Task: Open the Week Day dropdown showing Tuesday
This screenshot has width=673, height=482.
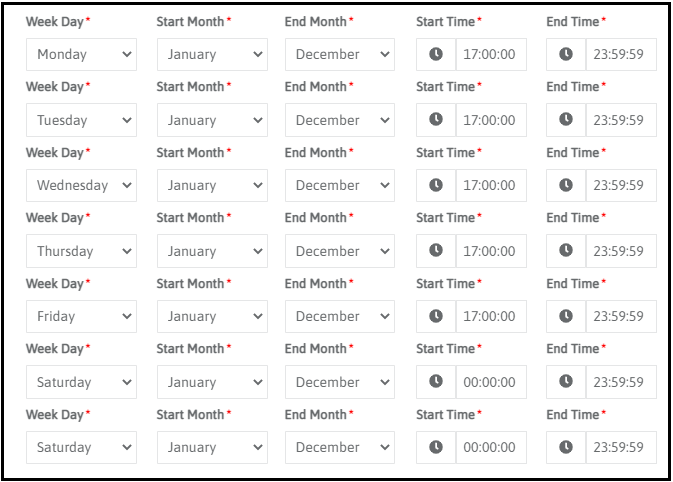Action: pyautogui.click(x=81, y=120)
